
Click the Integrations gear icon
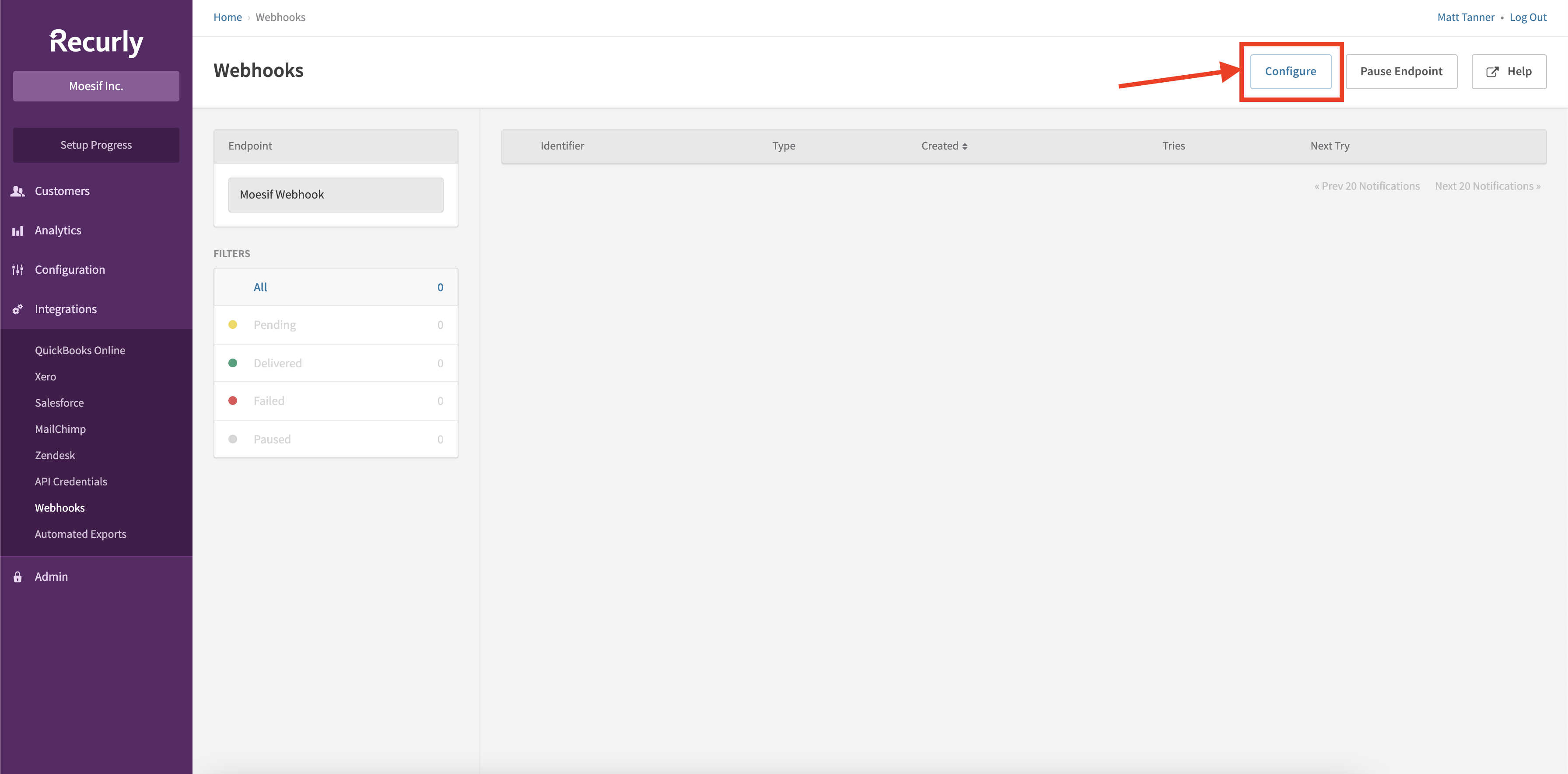coord(17,308)
